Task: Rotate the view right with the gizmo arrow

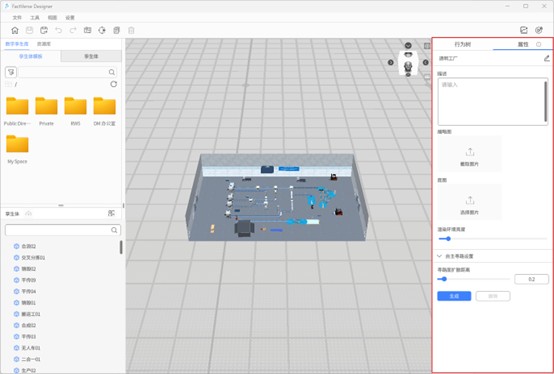Action: (426, 62)
